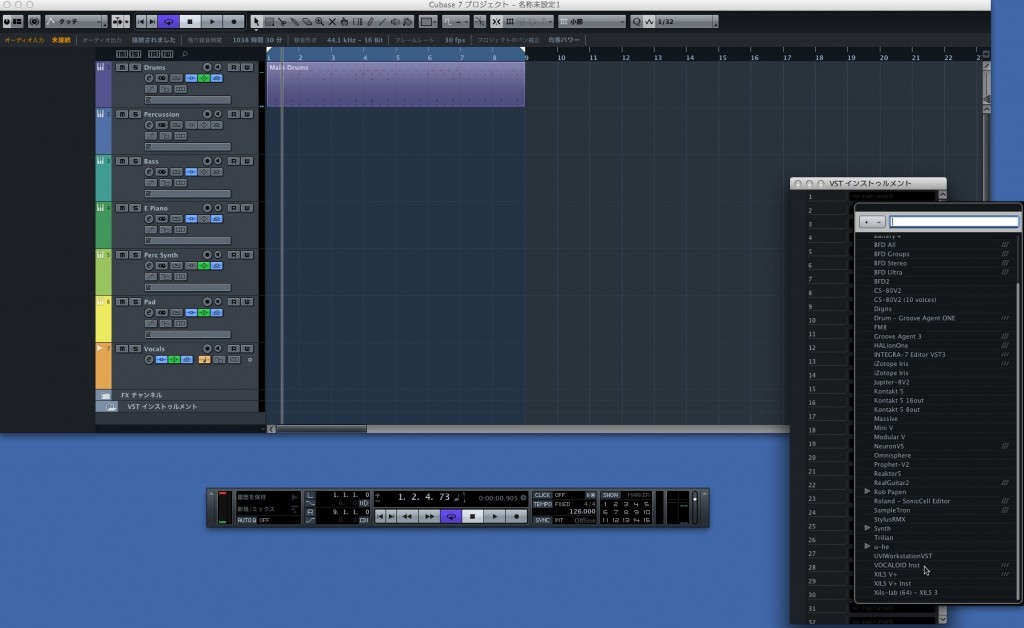Select the Draw pencil tool
1024x628 pixels.
(x=370, y=22)
